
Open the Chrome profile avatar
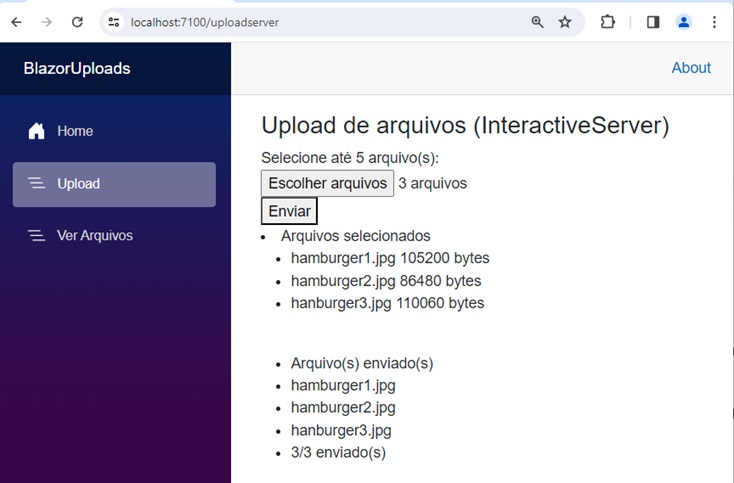point(684,22)
